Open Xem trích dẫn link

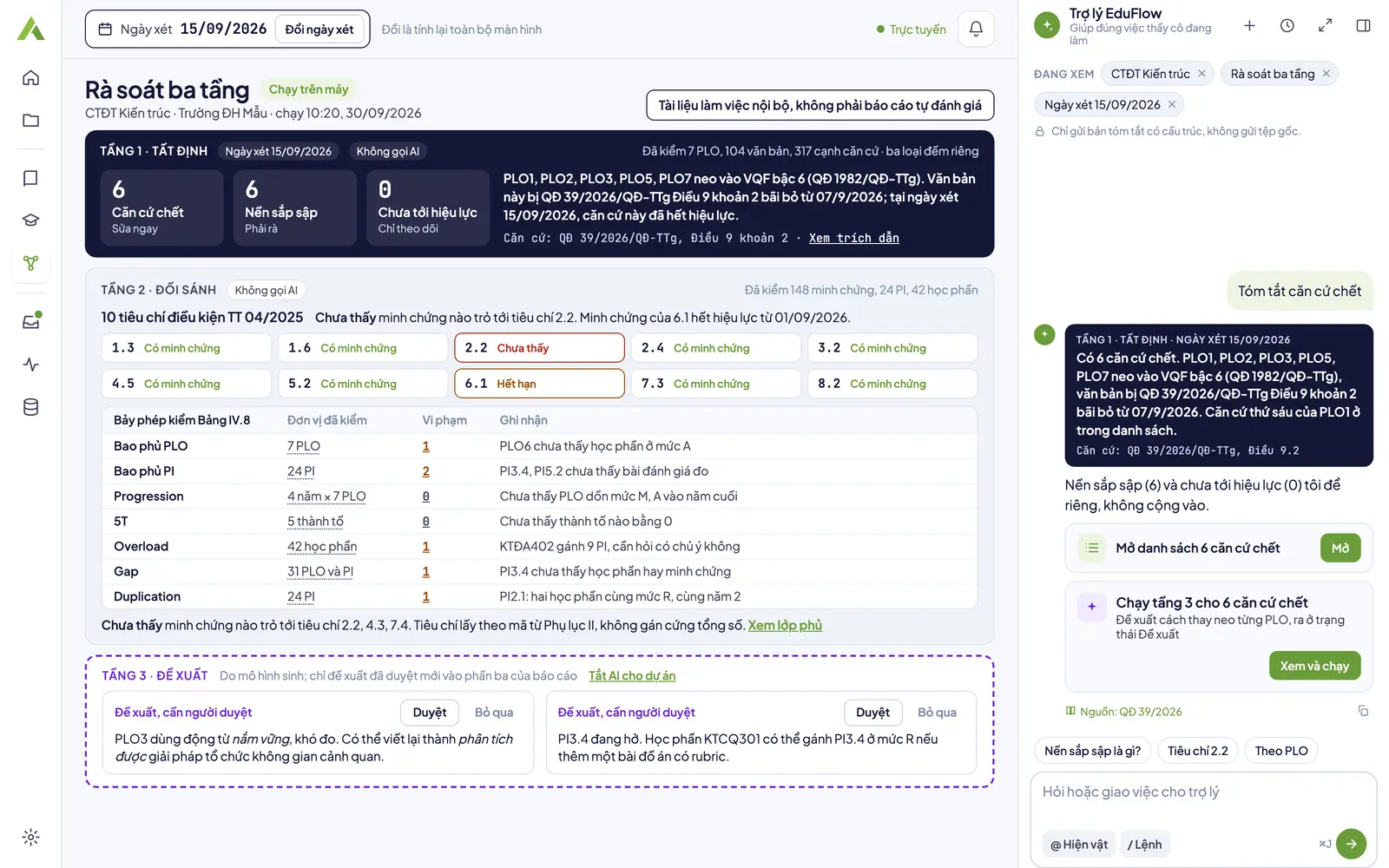[853, 238]
